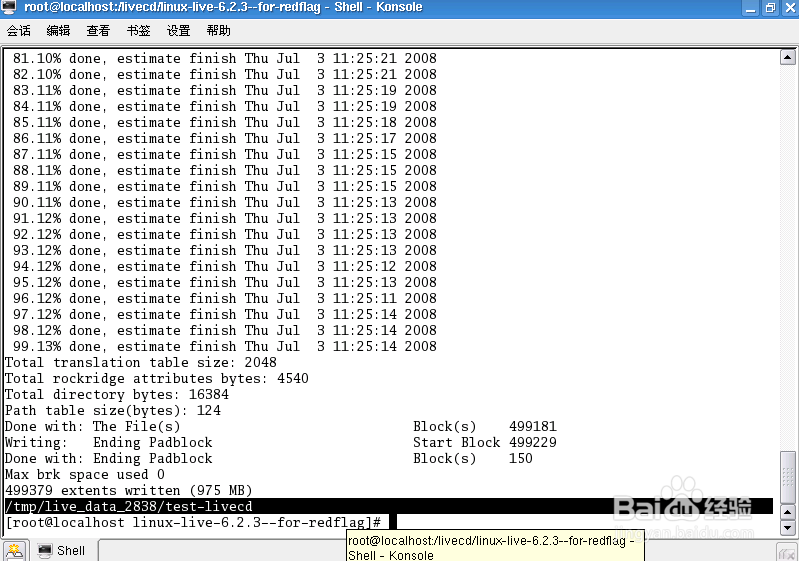Open the 设置 (Settings) menu
799x561 pixels.
click(x=178, y=31)
